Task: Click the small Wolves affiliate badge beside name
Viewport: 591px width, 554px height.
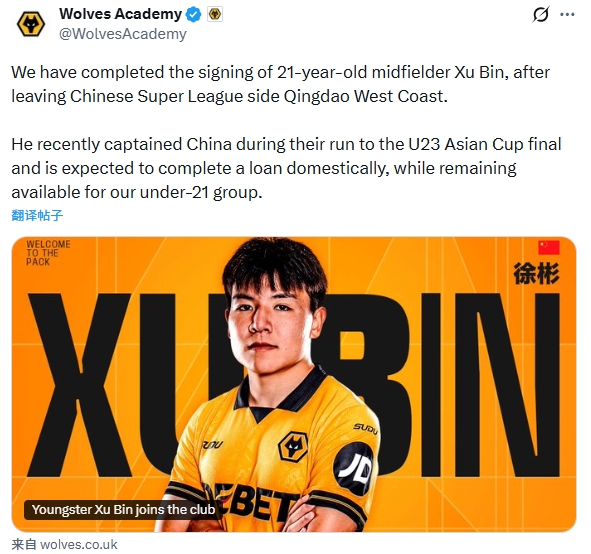Action: [x=215, y=14]
